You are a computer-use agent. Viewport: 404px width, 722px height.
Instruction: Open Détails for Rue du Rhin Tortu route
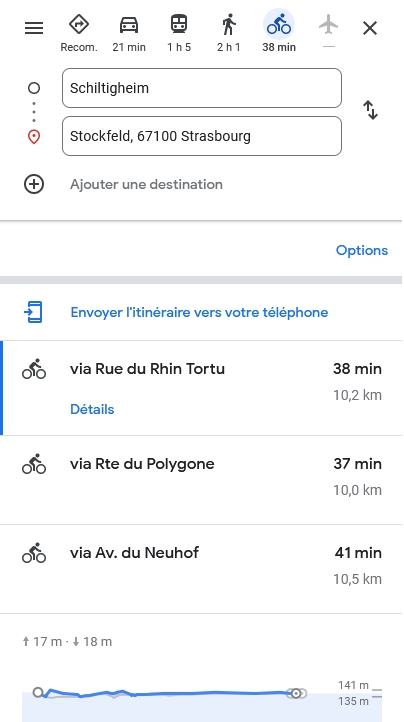[x=92, y=409]
